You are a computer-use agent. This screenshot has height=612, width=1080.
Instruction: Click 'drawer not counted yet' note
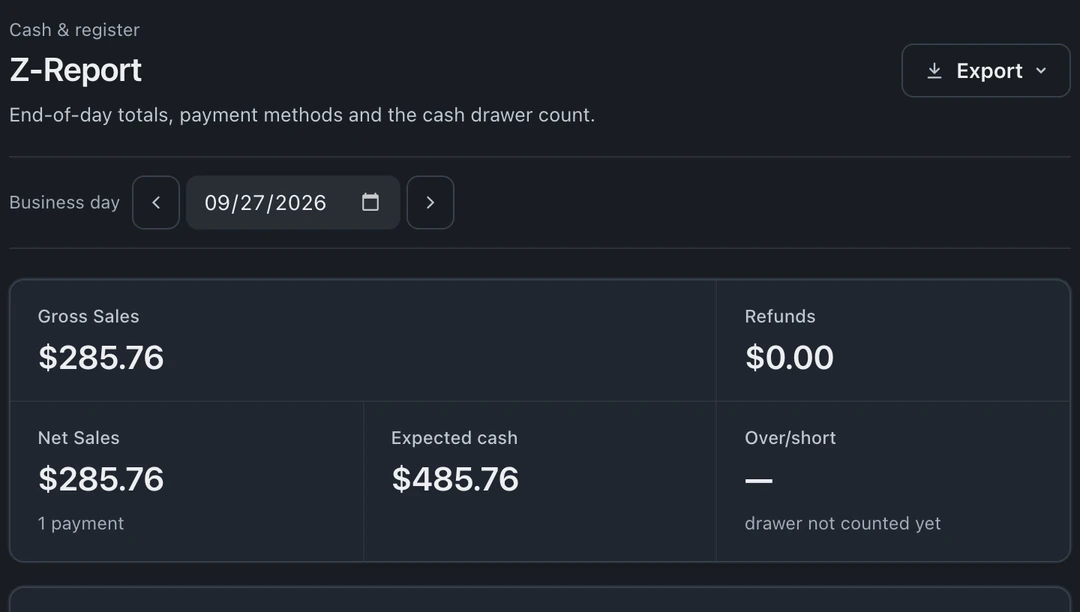842,524
